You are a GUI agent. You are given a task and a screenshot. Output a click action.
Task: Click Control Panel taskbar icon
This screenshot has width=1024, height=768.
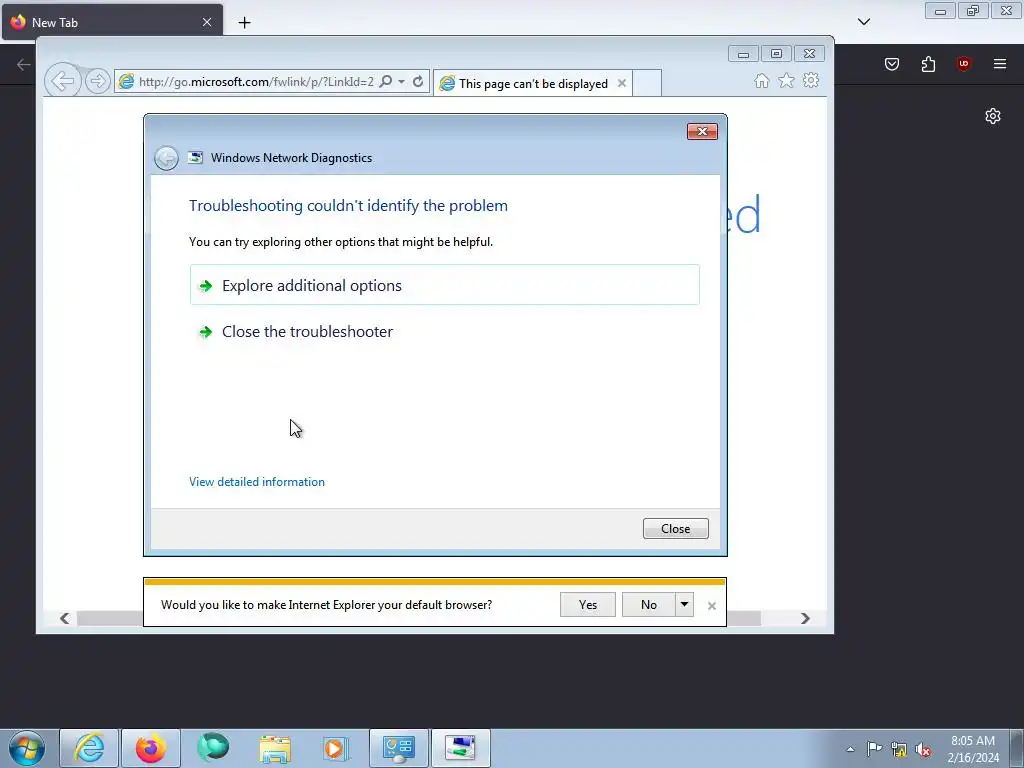[399, 748]
